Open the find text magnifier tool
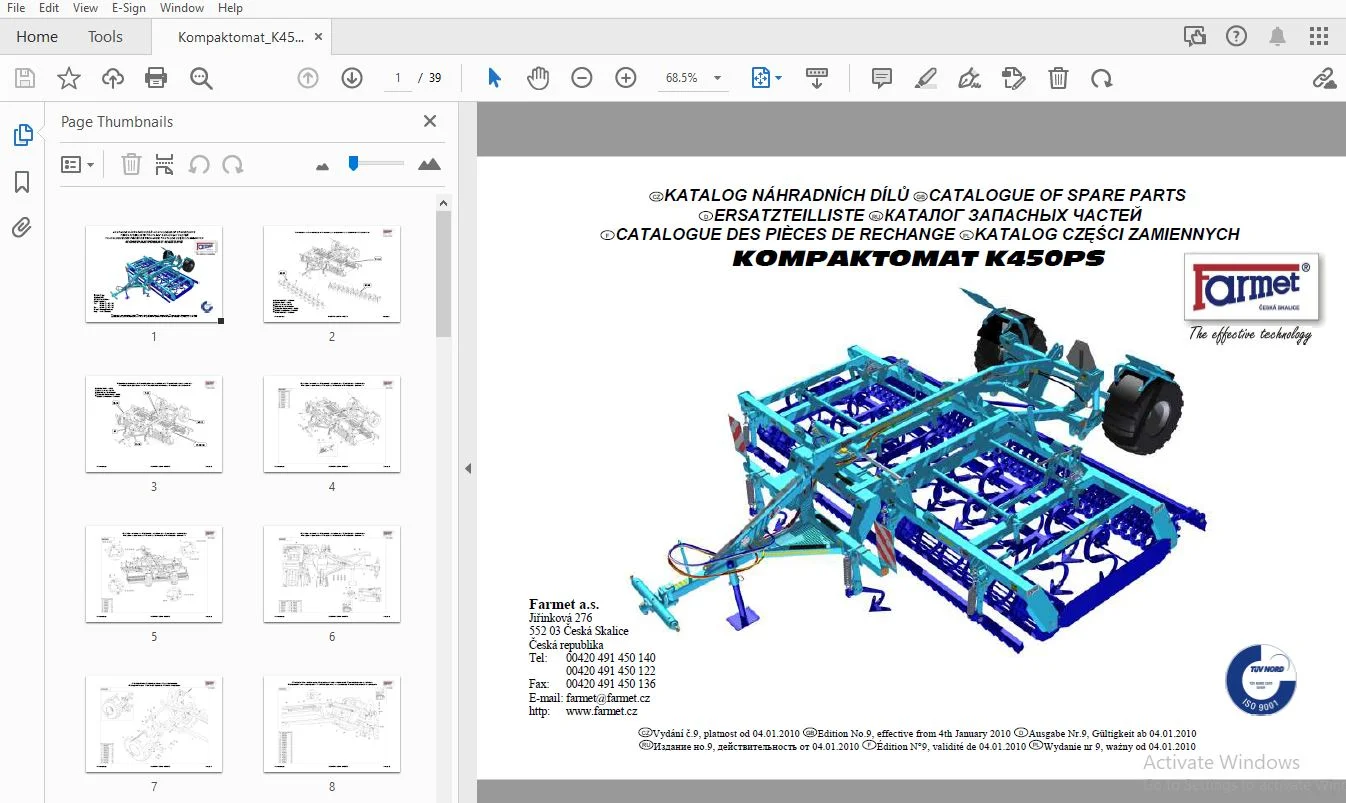The width and height of the screenshot is (1346, 803). (201, 78)
